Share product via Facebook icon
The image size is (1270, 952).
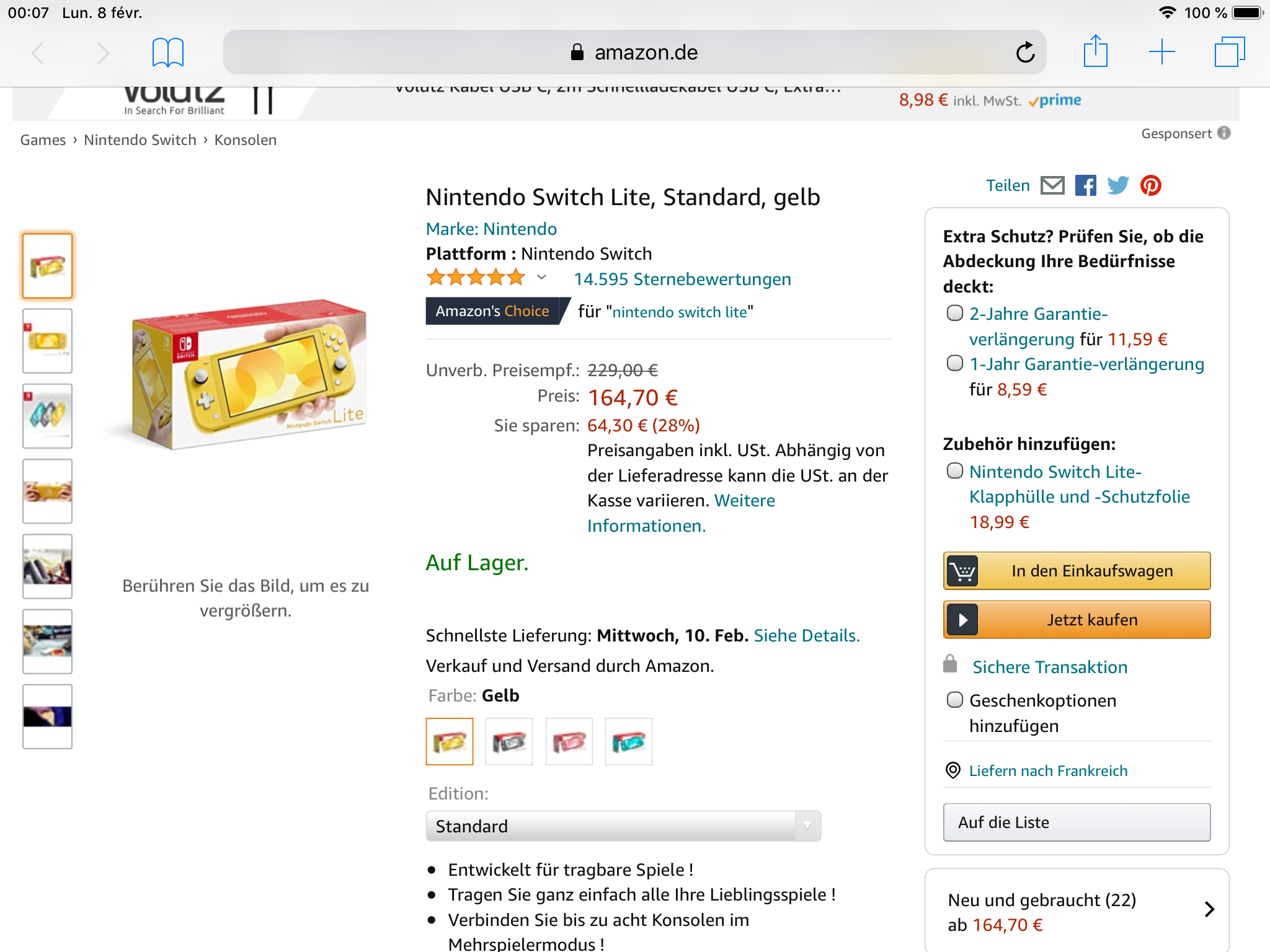click(1085, 185)
